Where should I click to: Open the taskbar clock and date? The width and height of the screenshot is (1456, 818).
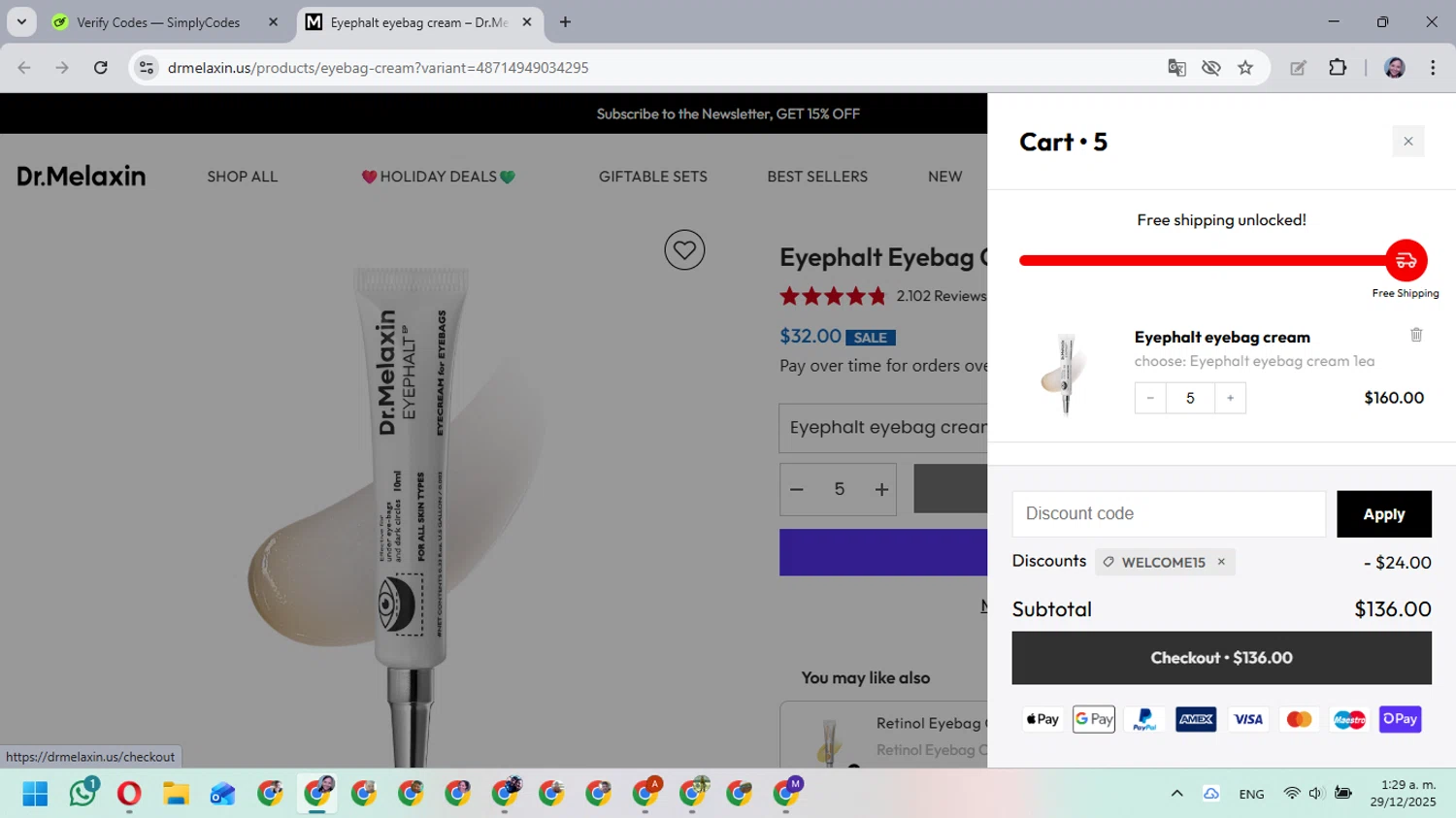pos(1403,794)
